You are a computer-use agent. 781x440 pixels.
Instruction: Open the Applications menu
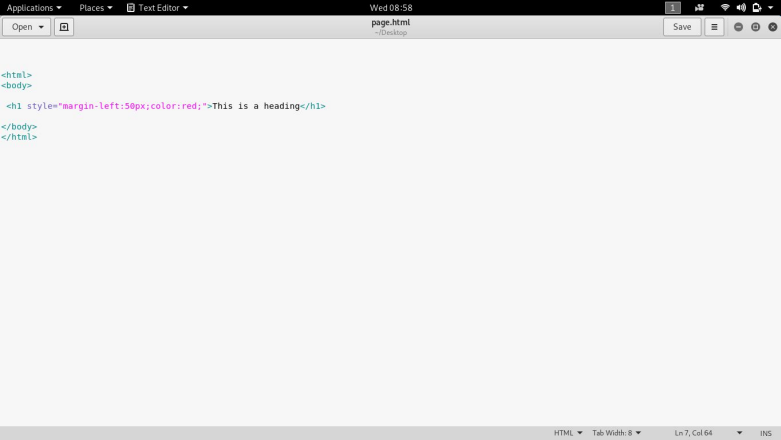click(x=34, y=7)
